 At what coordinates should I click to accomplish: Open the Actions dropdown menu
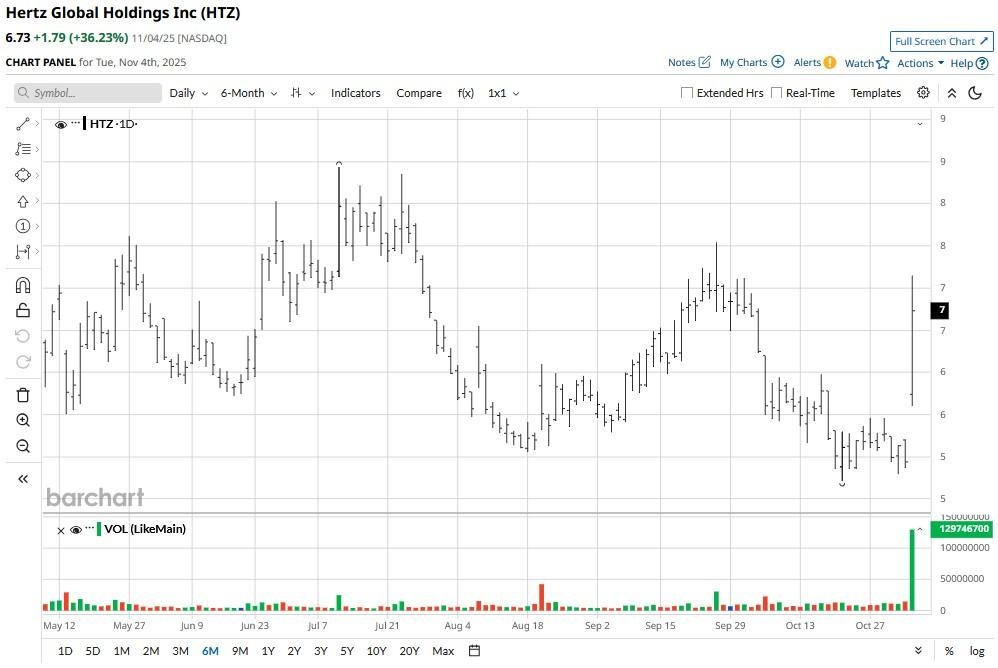(920, 63)
